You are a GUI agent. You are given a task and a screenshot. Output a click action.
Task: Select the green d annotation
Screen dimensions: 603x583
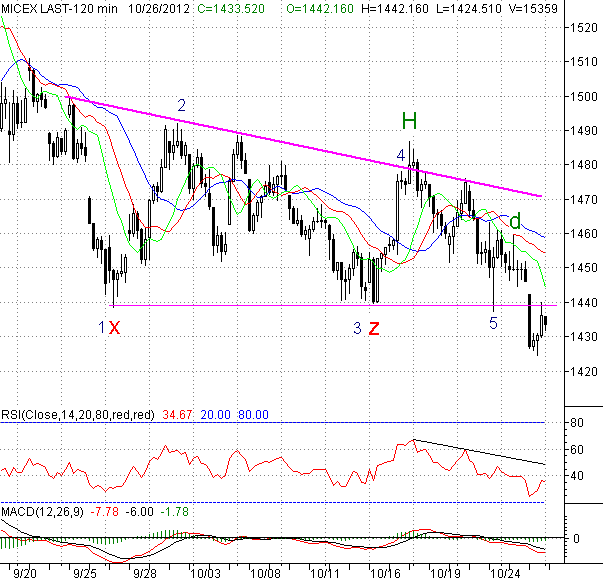pyautogui.click(x=515, y=221)
